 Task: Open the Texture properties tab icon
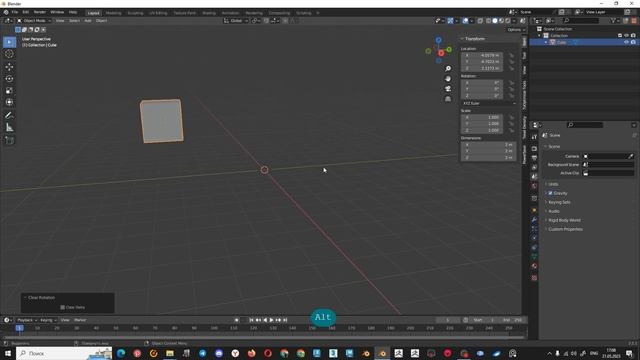point(534,278)
